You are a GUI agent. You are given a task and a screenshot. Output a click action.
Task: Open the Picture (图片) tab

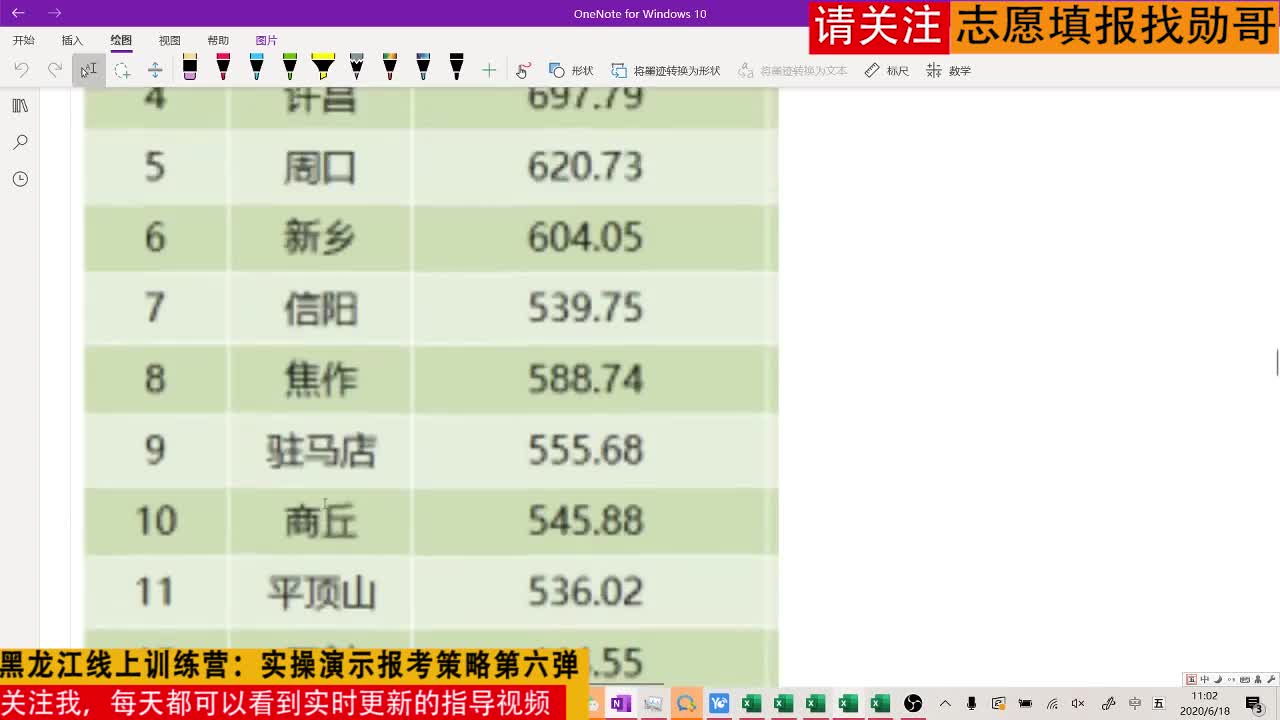coord(266,40)
